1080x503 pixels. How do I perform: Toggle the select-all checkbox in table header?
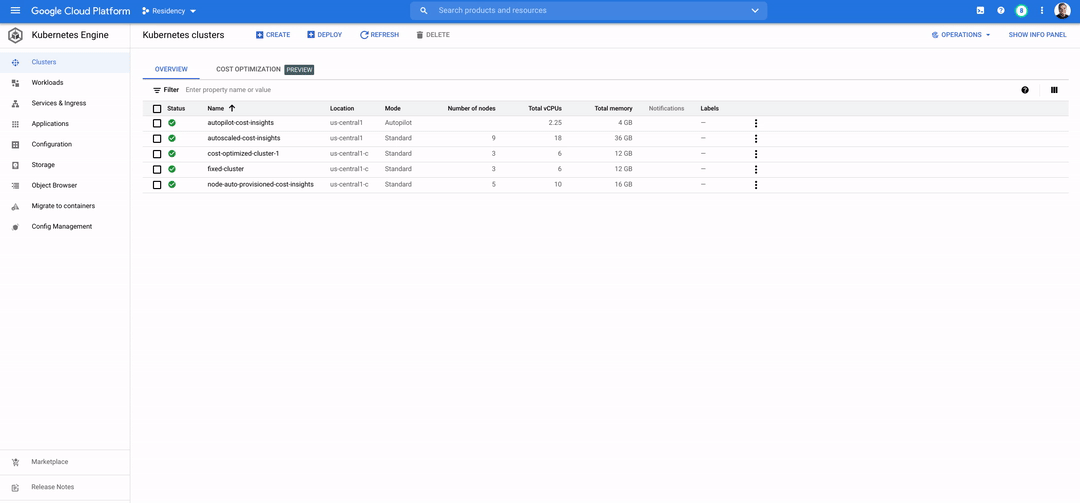pyautogui.click(x=157, y=108)
